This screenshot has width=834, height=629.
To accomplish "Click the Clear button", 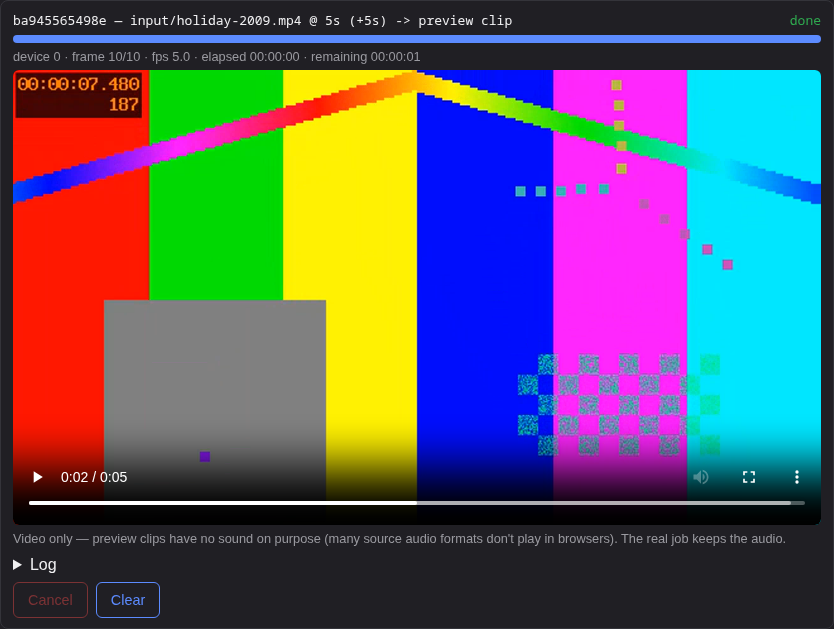I will (x=128, y=600).
